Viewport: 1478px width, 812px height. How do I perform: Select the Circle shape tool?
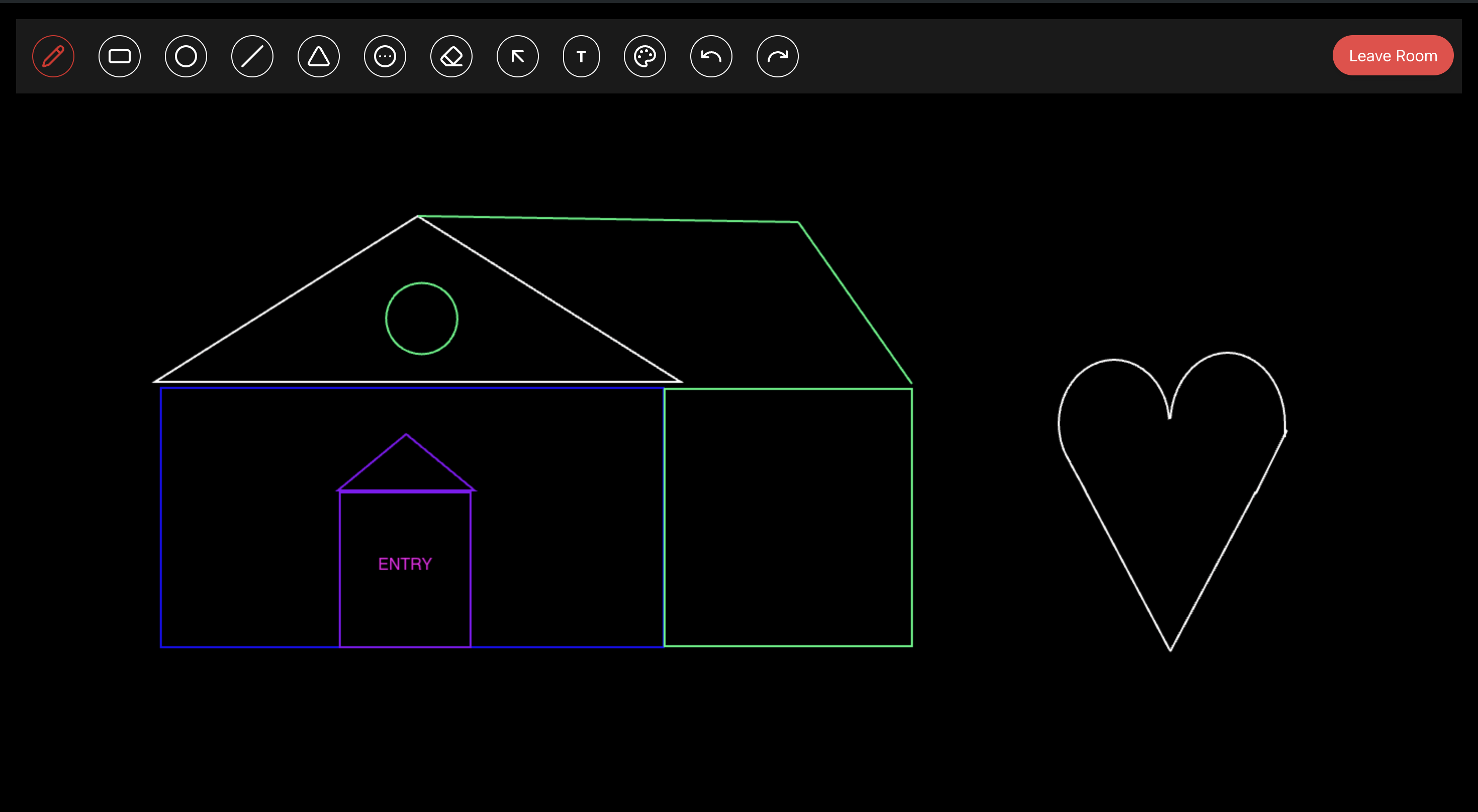coord(186,56)
